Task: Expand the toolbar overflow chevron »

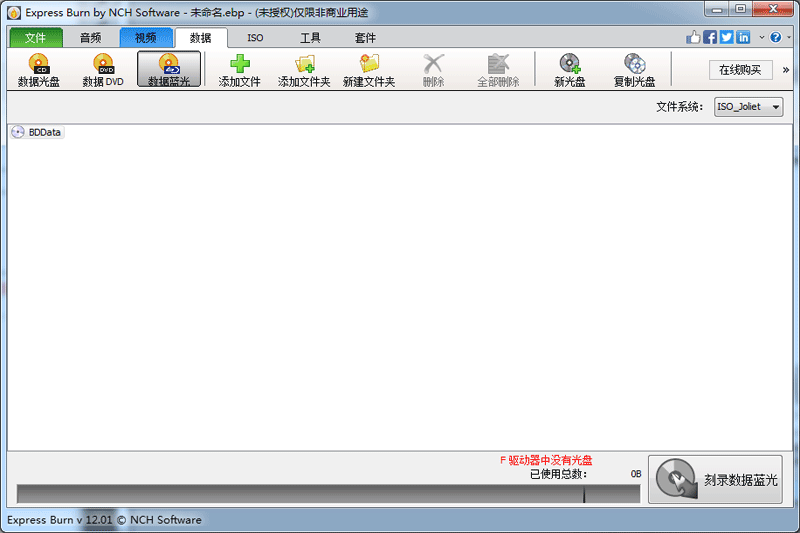Action: click(x=786, y=70)
